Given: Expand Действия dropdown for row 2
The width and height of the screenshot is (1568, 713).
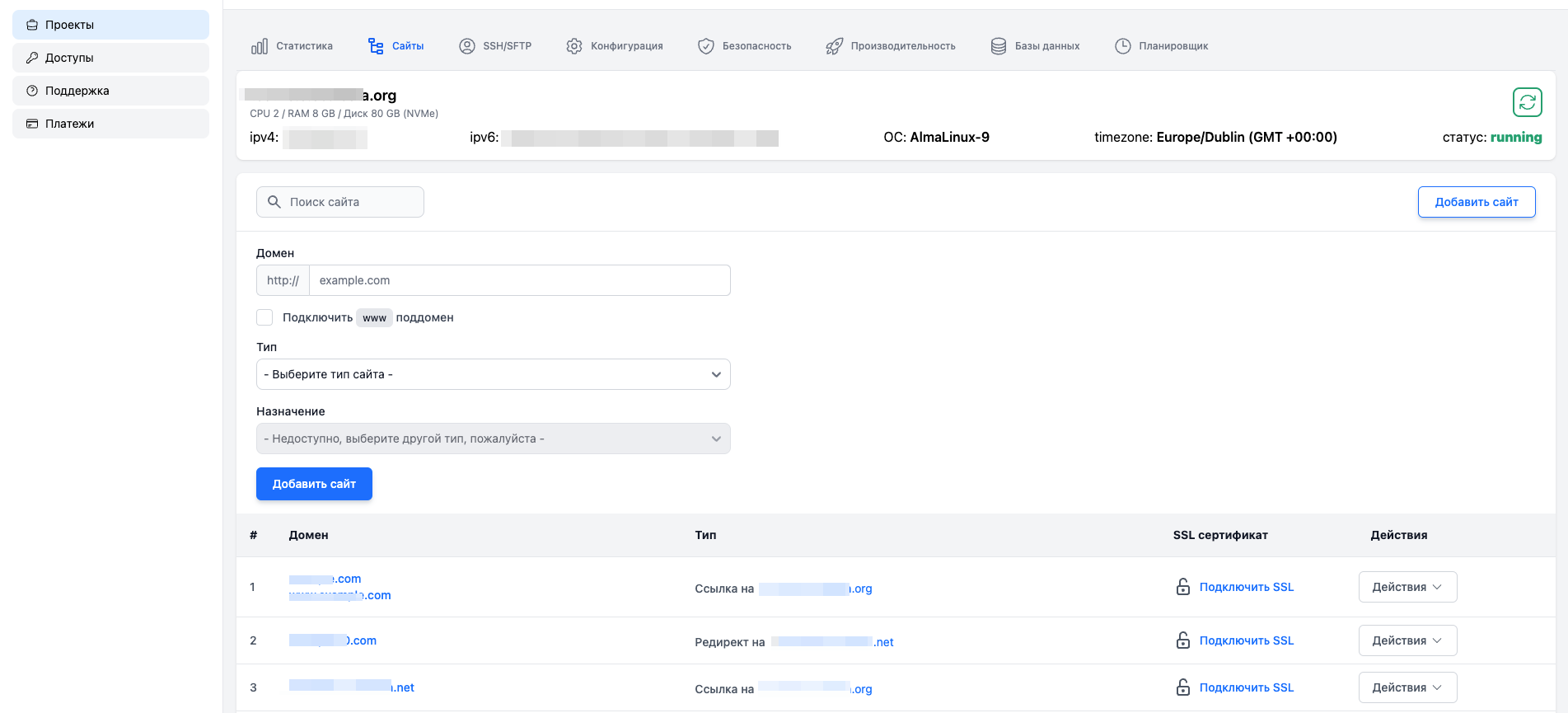Looking at the screenshot, I should (1407, 640).
